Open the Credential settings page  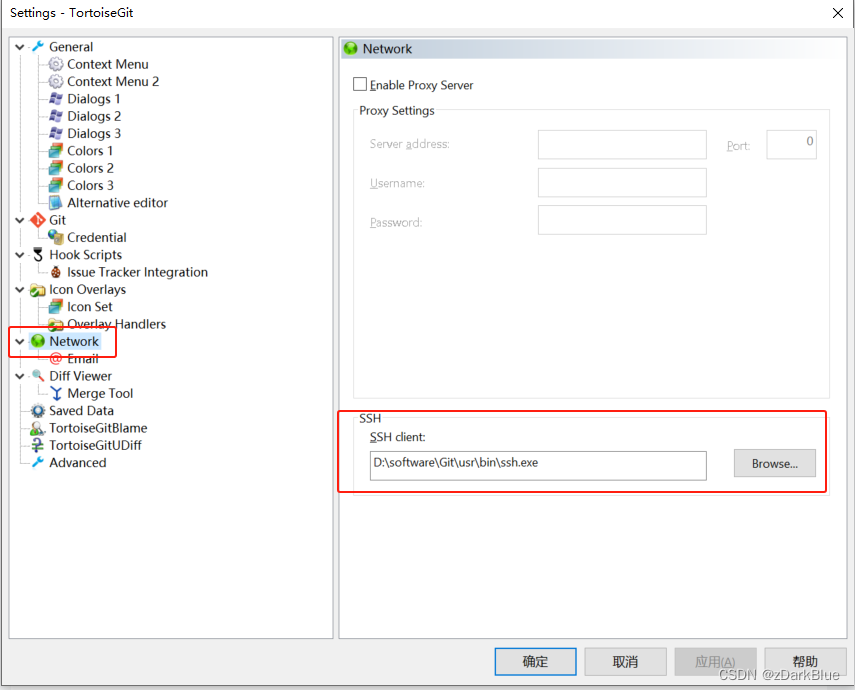(97, 237)
